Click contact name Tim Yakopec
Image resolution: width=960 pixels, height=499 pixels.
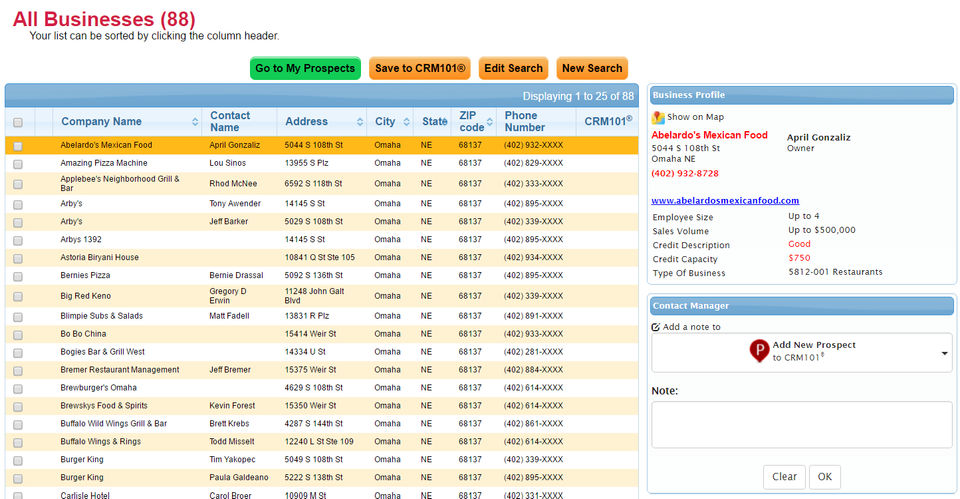232,459
